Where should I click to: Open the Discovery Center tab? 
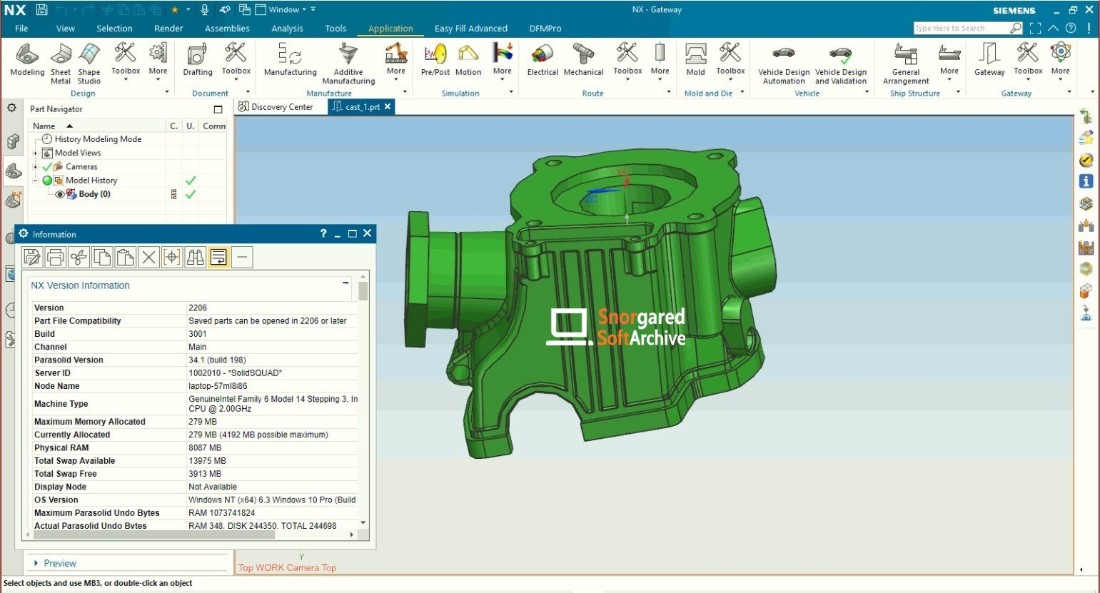point(281,107)
